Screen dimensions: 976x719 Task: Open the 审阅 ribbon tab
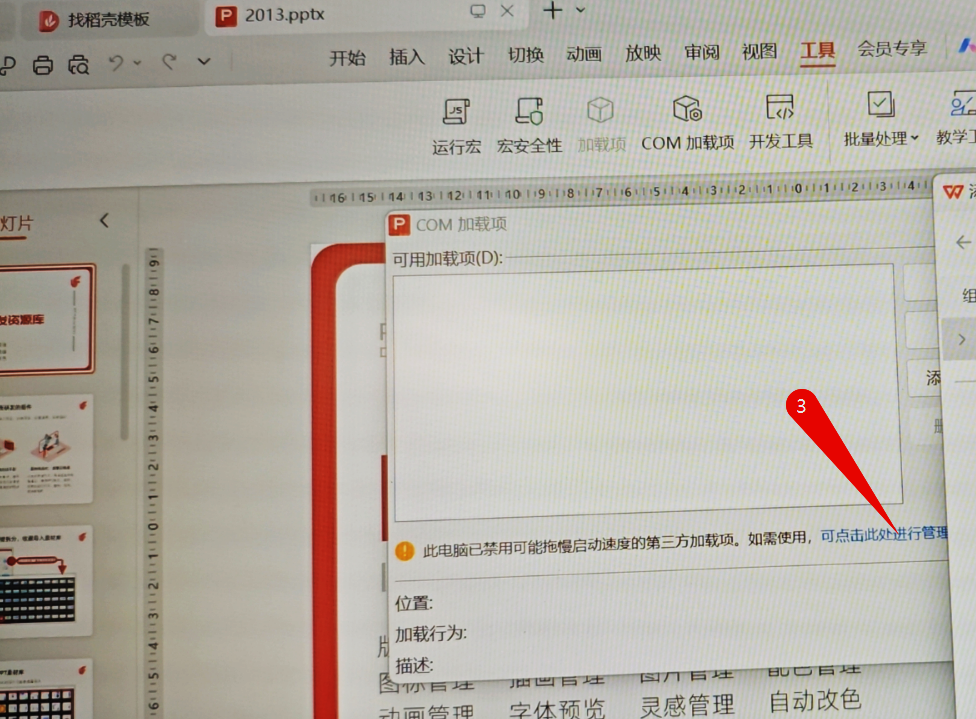pyautogui.click(x=702, y=52)
